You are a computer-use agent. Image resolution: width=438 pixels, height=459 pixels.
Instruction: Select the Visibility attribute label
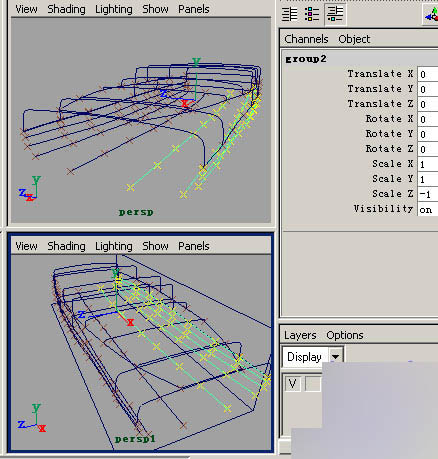point(383,209)
